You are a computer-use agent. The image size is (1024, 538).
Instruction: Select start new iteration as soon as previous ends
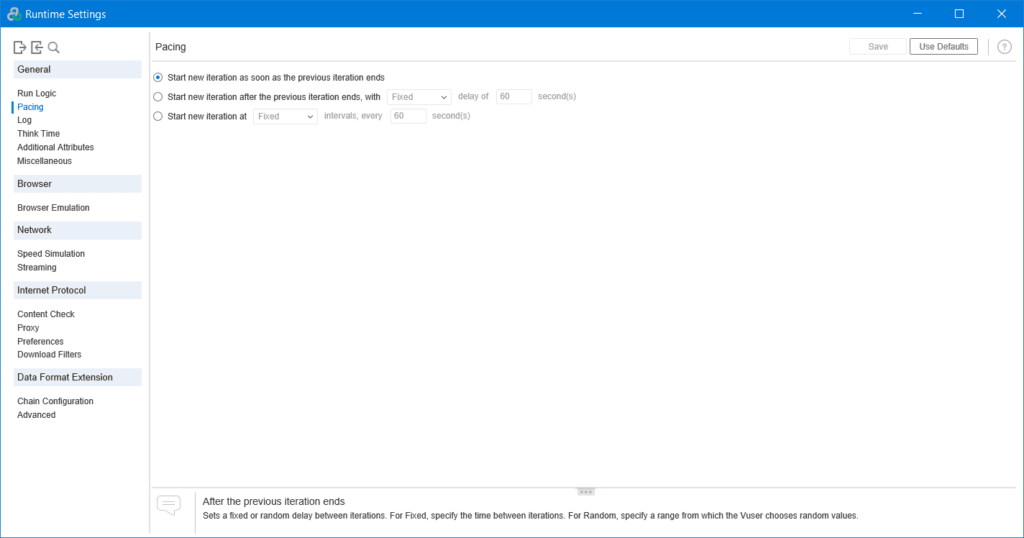(158, 77)
